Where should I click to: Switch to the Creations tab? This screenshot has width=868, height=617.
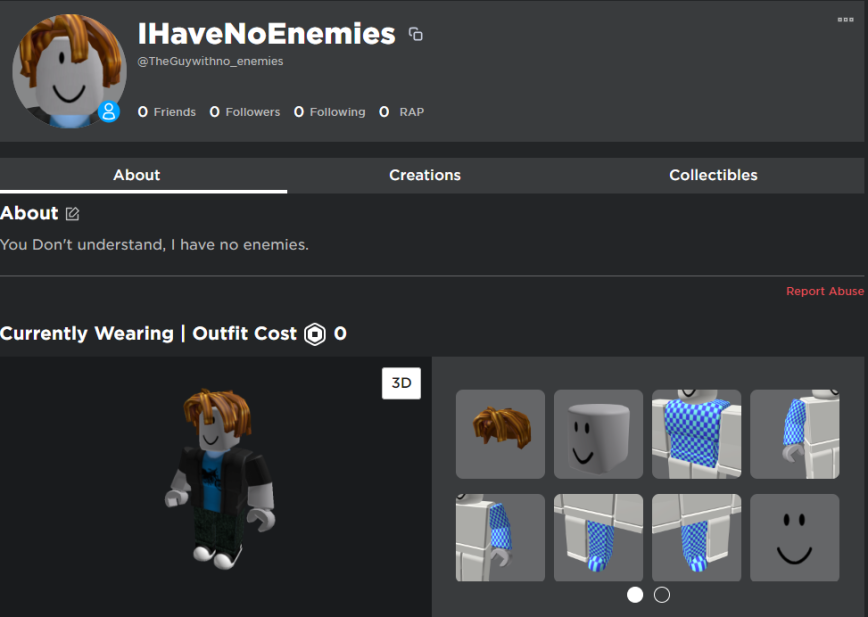coord(425,175)
